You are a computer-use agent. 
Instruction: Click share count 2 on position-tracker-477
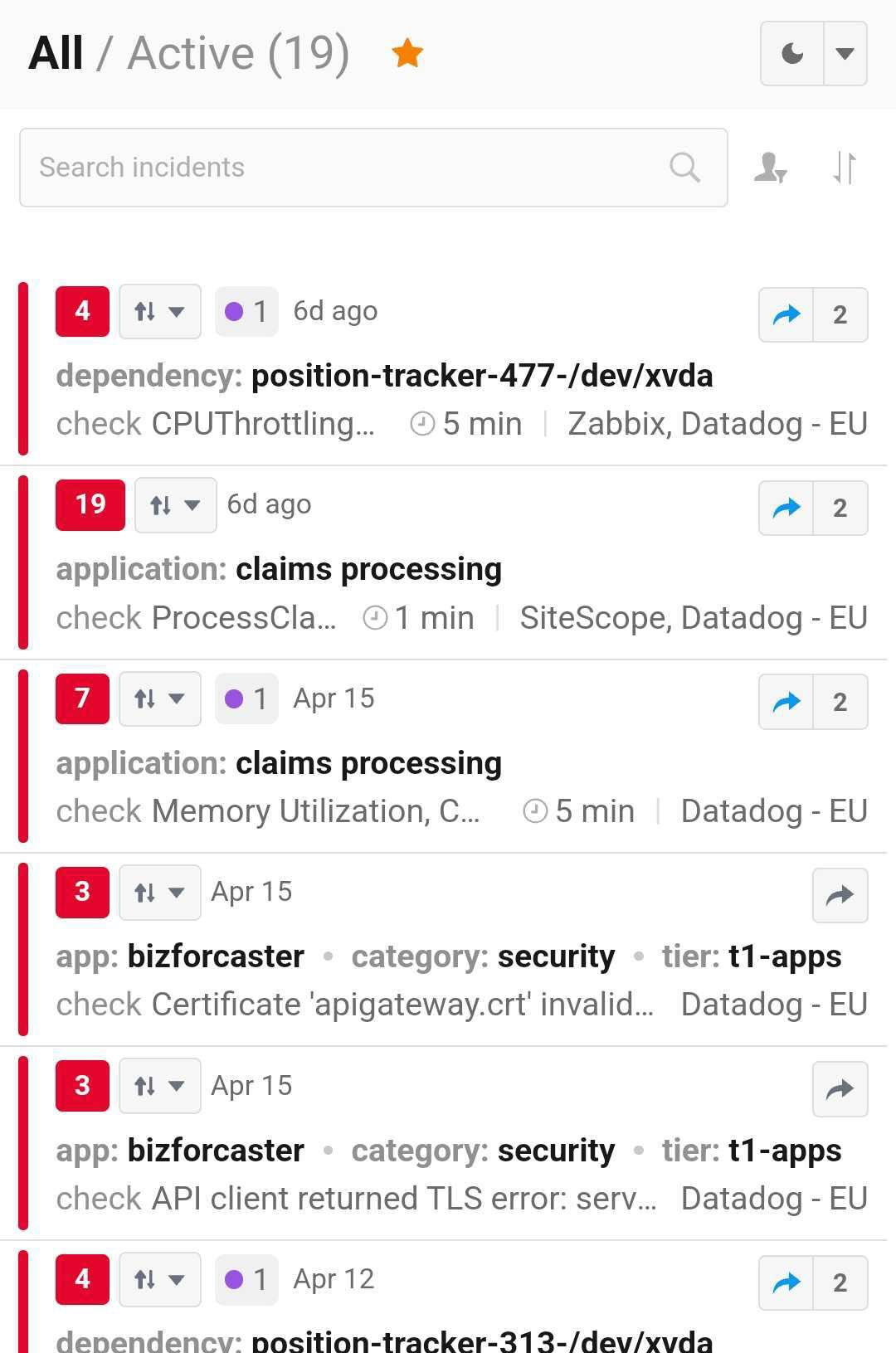pyautogui.click(x=840, y=315)
